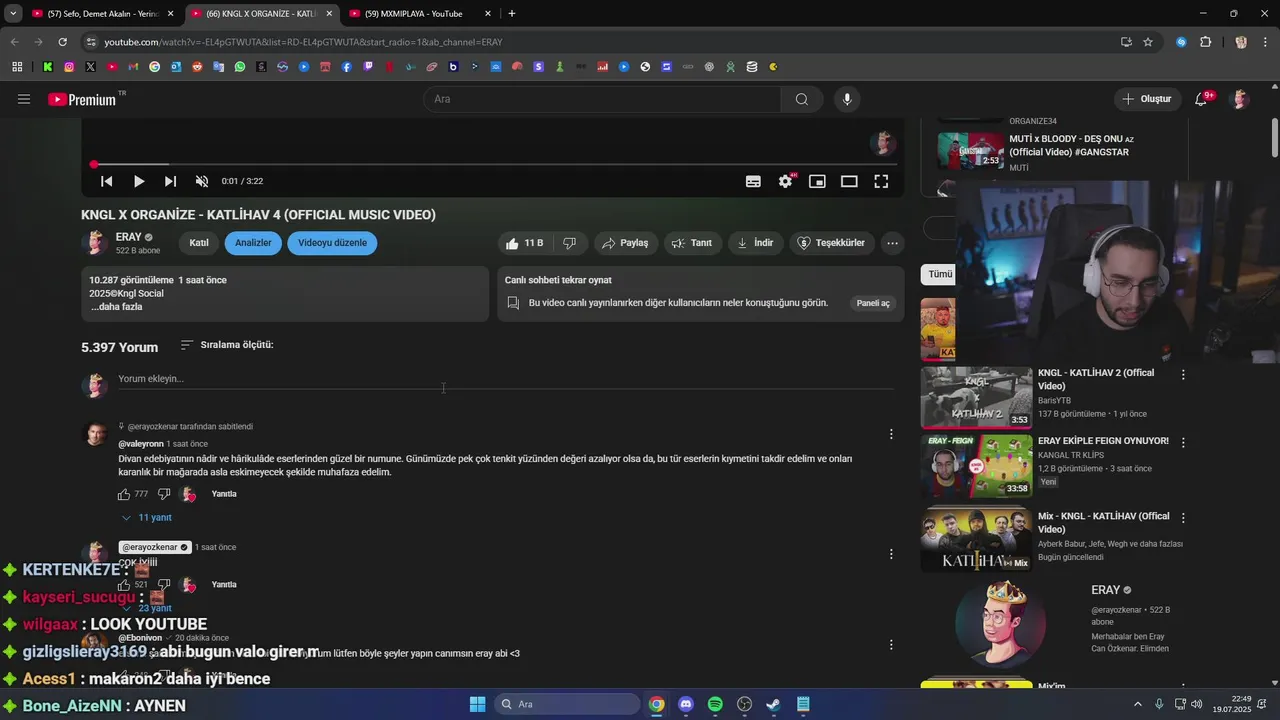Viewport: 1280px width, 720px height.
Task: Open the notifications bell
Action: [x=1201, y=99]
